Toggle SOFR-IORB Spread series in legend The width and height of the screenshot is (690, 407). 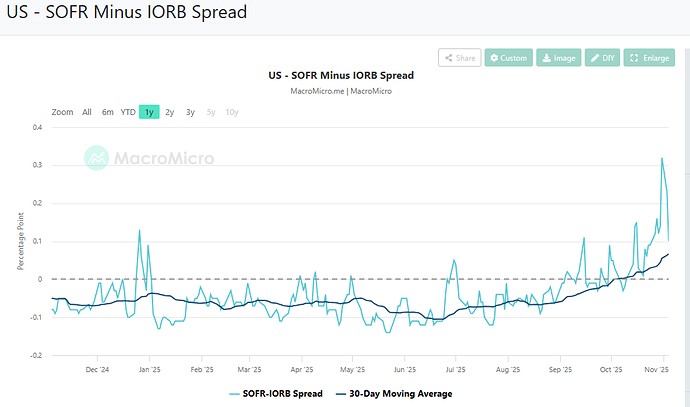[276, 394]
